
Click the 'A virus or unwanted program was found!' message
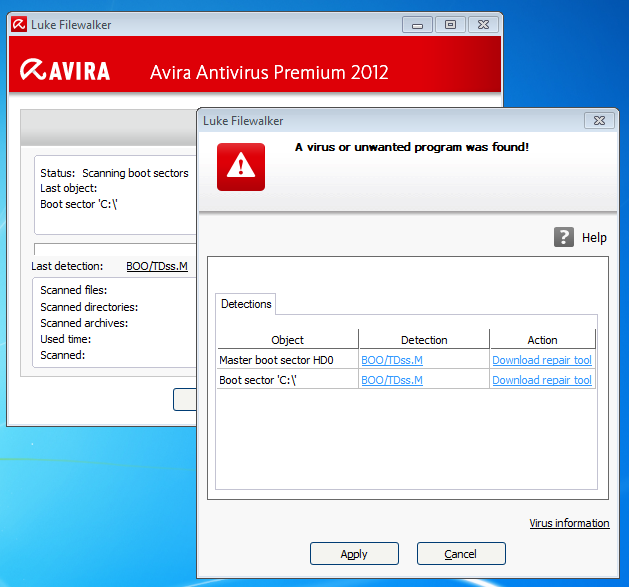[412, 147]
